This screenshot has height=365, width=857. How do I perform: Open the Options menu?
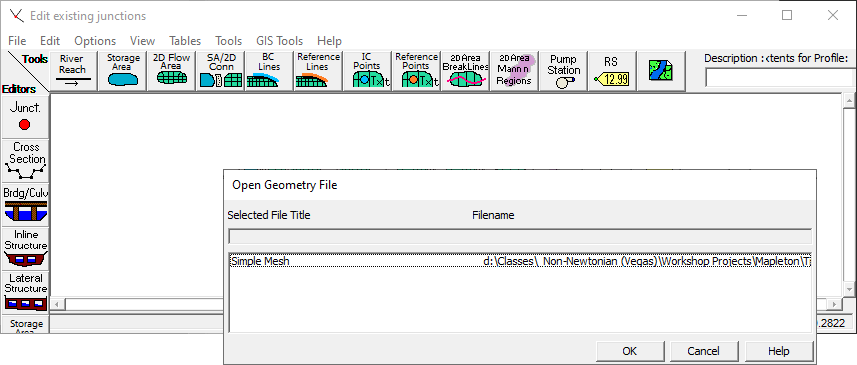click(x=95, y=40)
